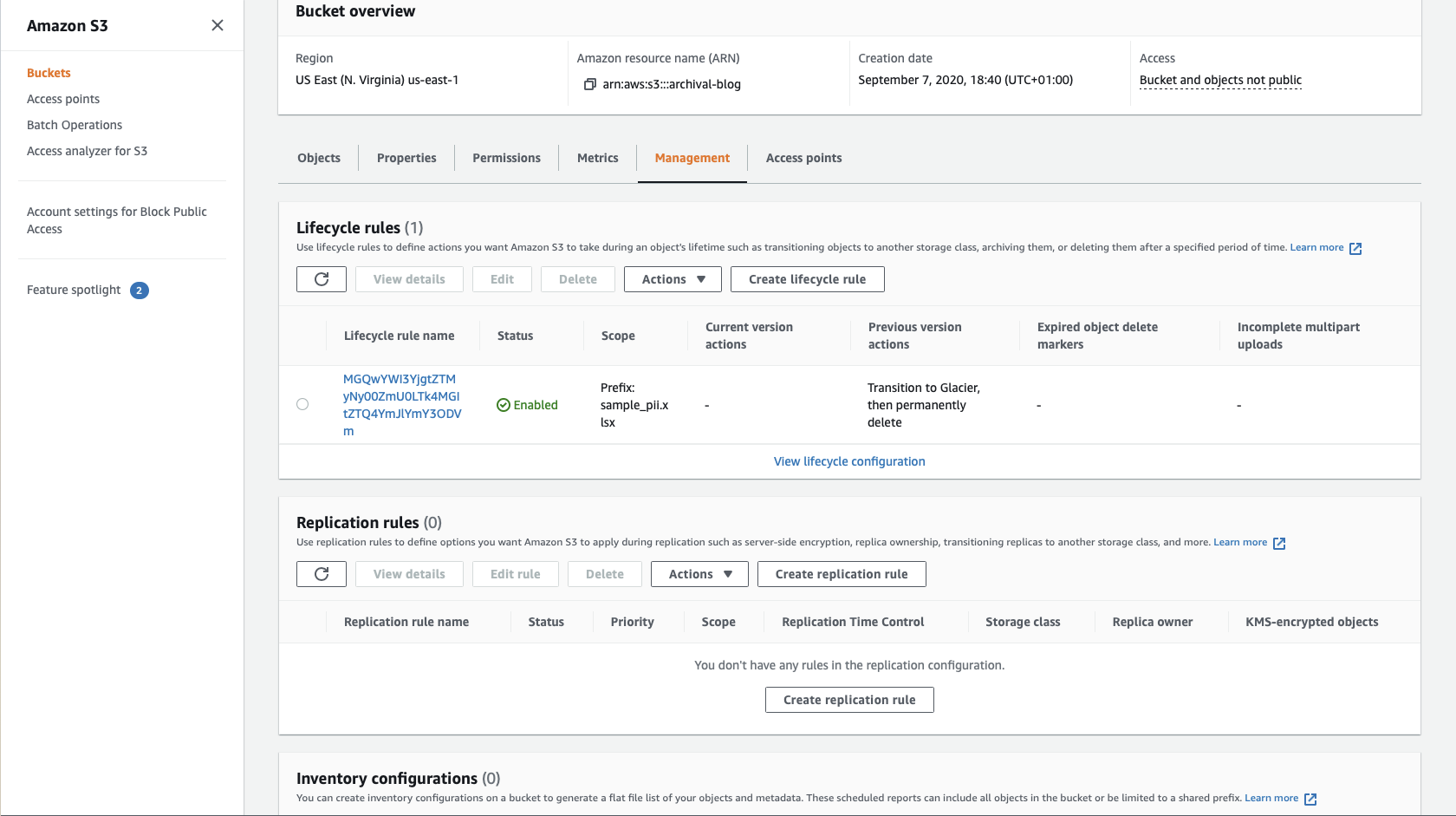1456x816 pixels.
Task: Copy the bucket ARN with the copy icon
Action: click(590, 84)
